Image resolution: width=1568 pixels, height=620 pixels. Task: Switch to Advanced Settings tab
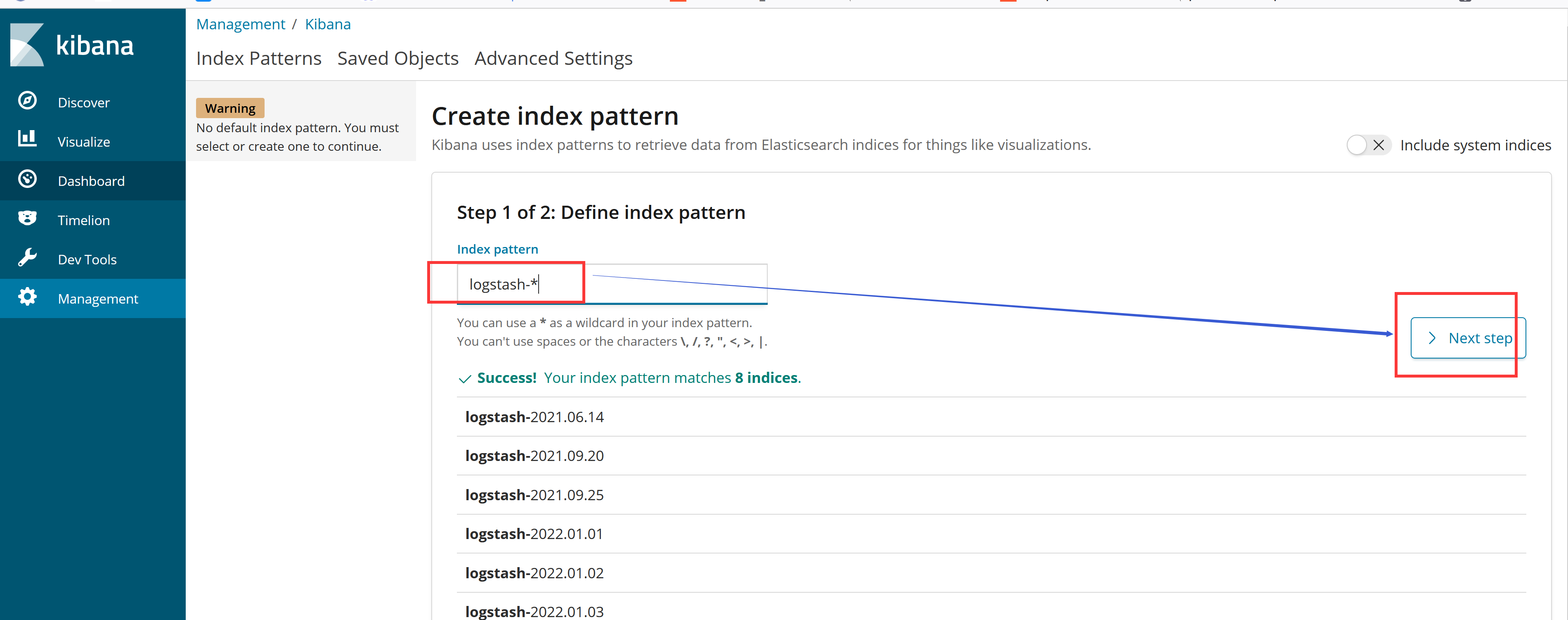553,59
